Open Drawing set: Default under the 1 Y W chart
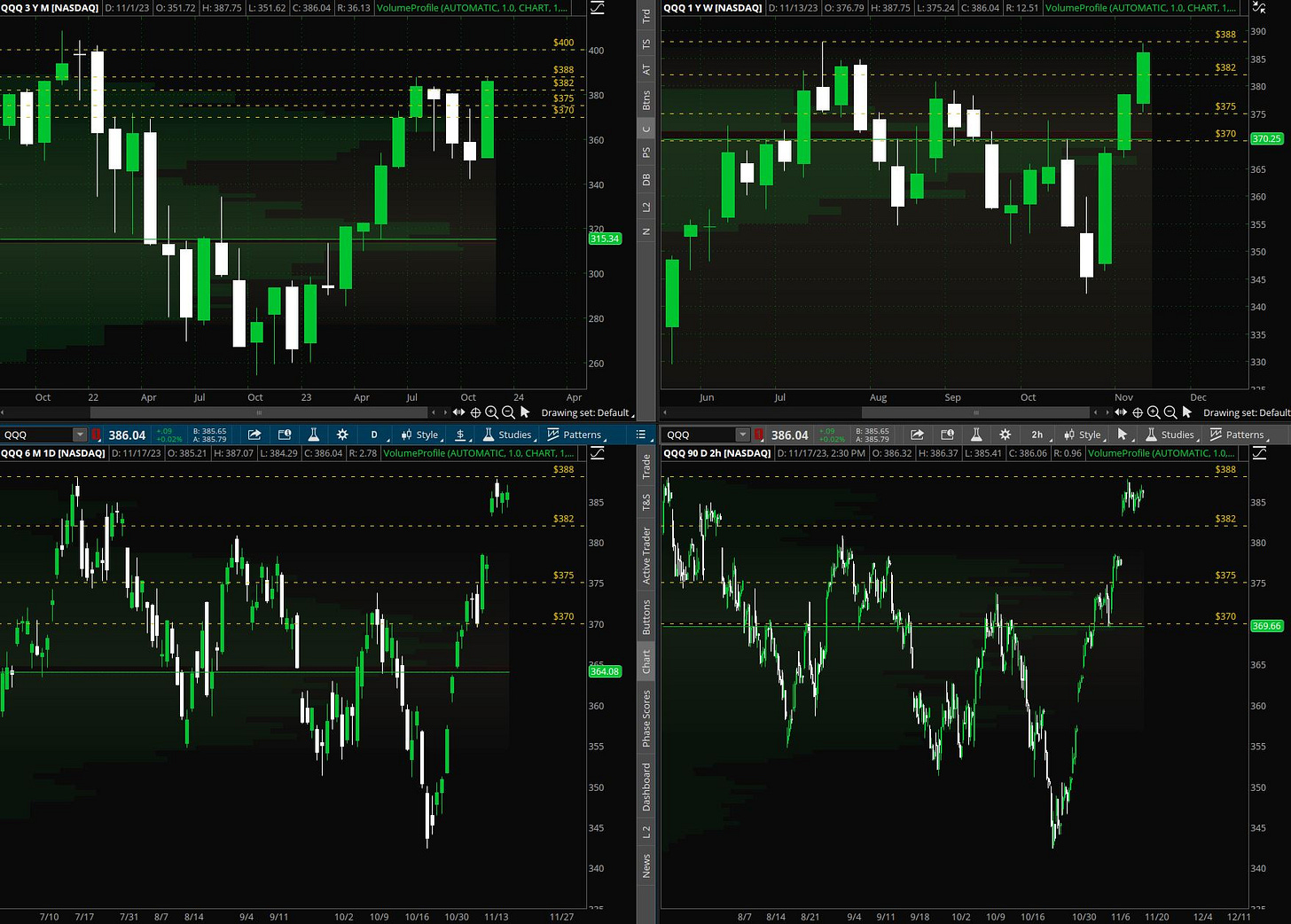This screenshot has width=1291, height=924. click(x=1247, y=412)
